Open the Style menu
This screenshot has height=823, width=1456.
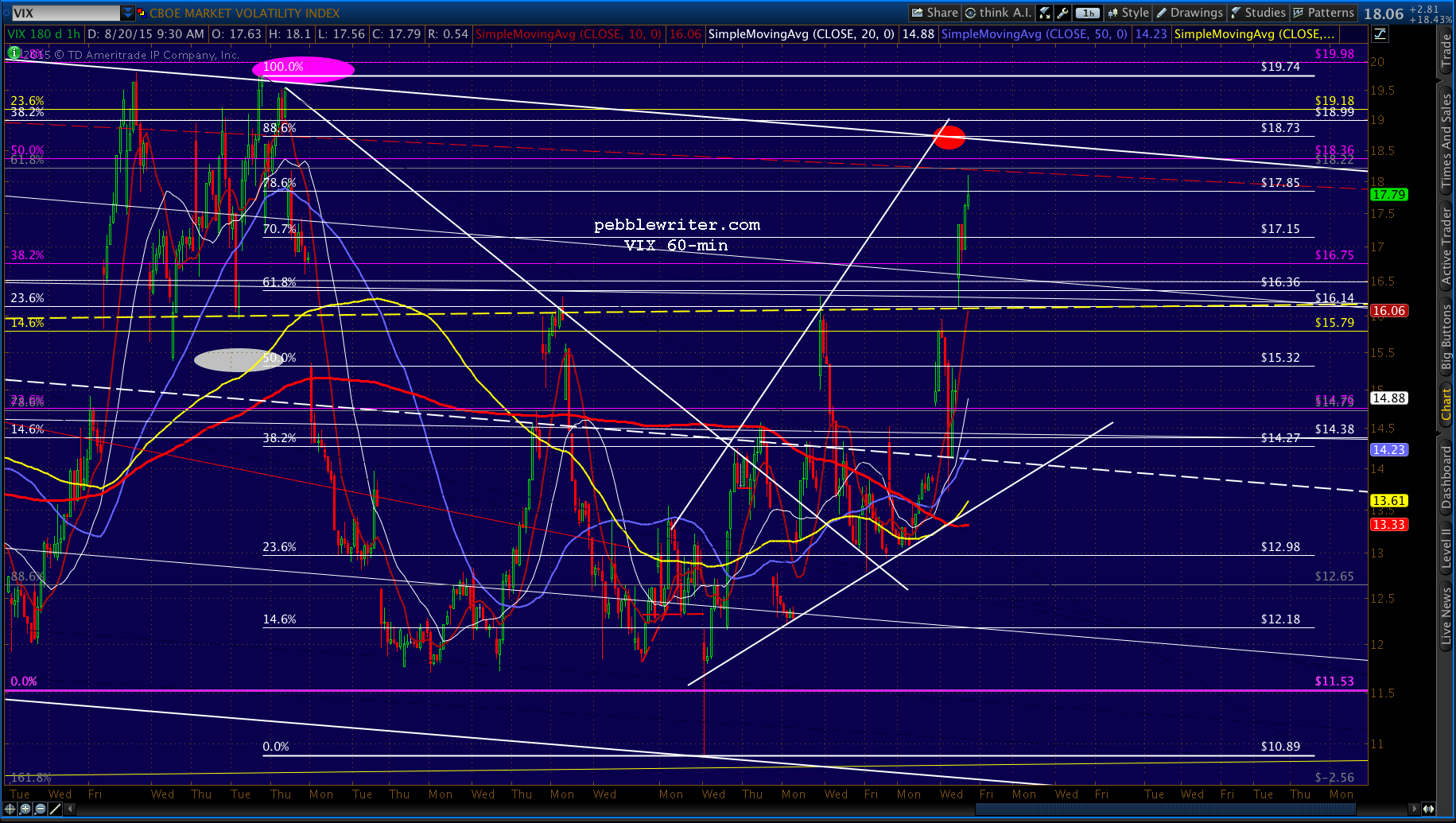1128,13
